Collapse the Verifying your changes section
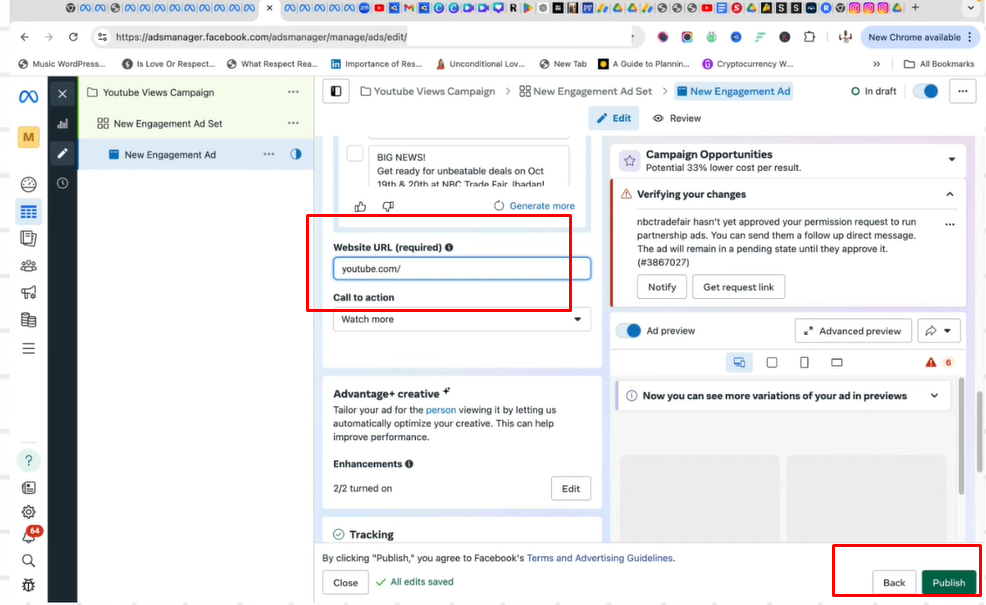The height and width of the screenshot is (605, 986). point(950,194)
